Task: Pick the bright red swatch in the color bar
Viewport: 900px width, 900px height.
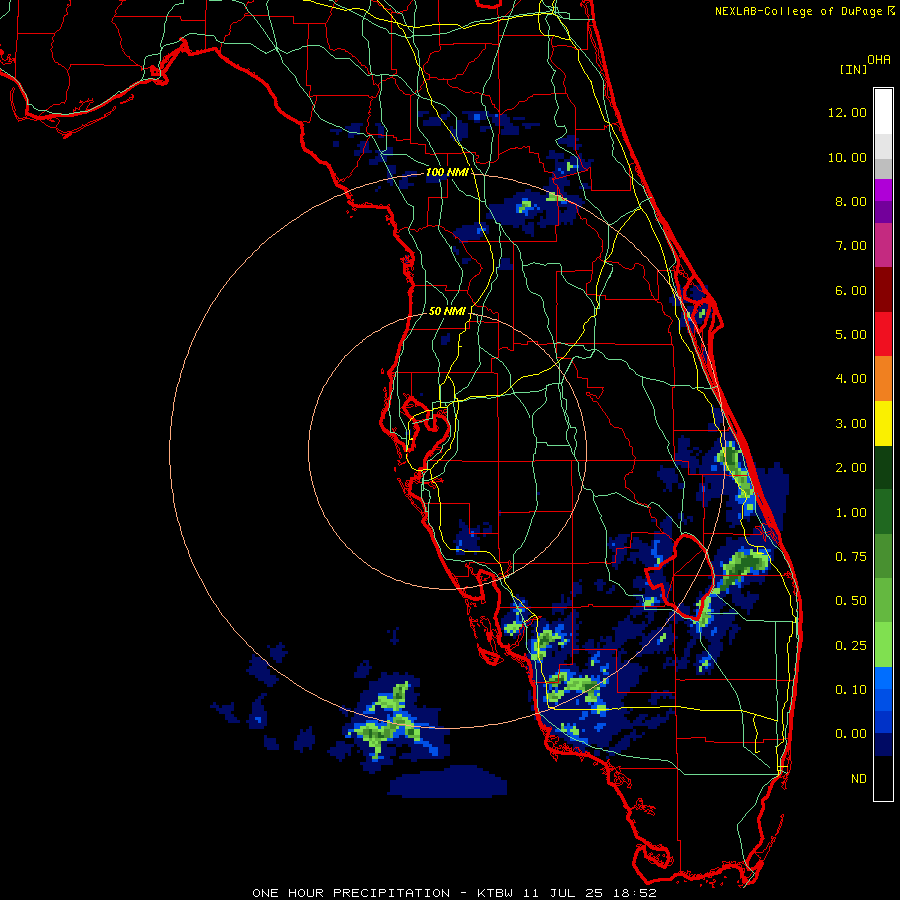Action: tap(883, 335)
